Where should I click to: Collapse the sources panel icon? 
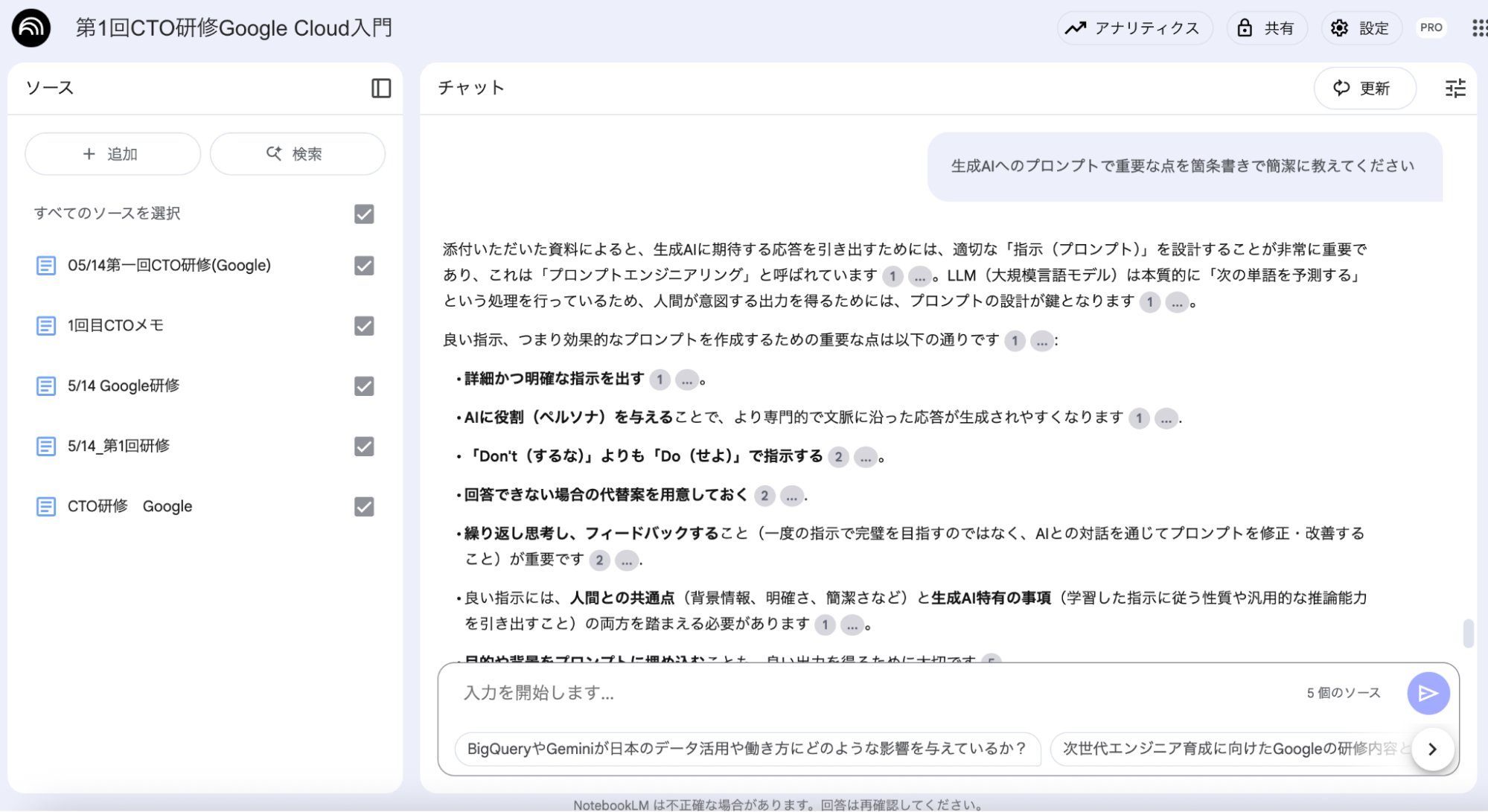pos(381,88)
